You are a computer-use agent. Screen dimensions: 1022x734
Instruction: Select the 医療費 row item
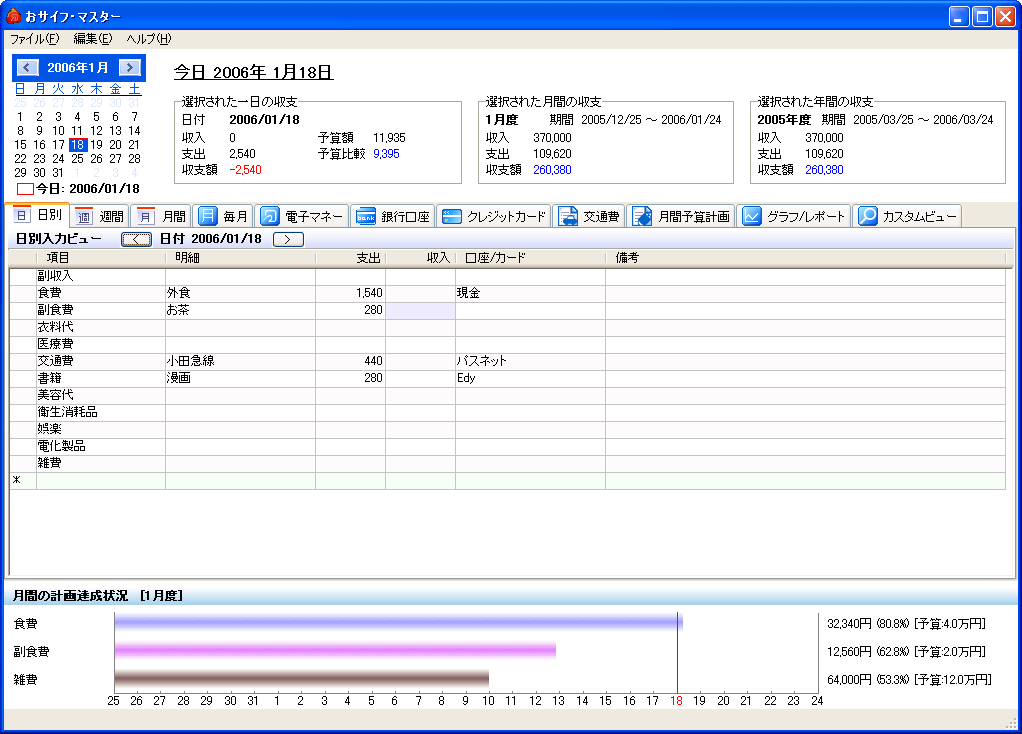coord(101,344)
